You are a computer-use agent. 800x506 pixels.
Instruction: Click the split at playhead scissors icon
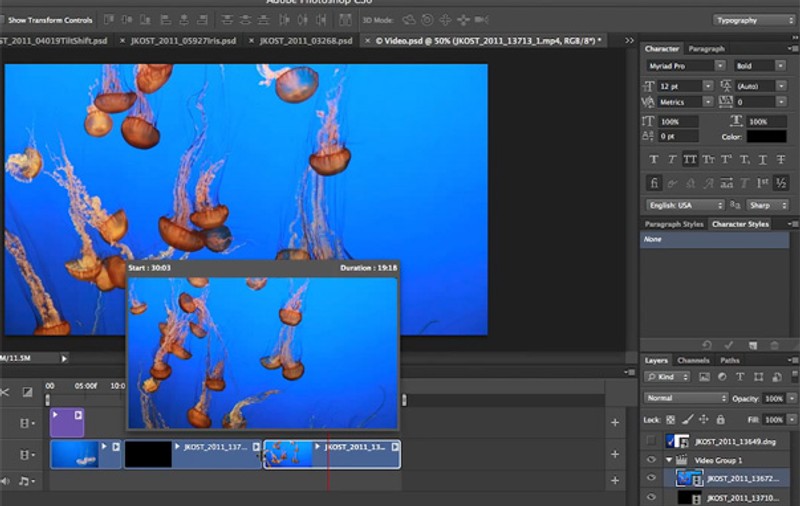pyautogui.click(x=4, y=392)
